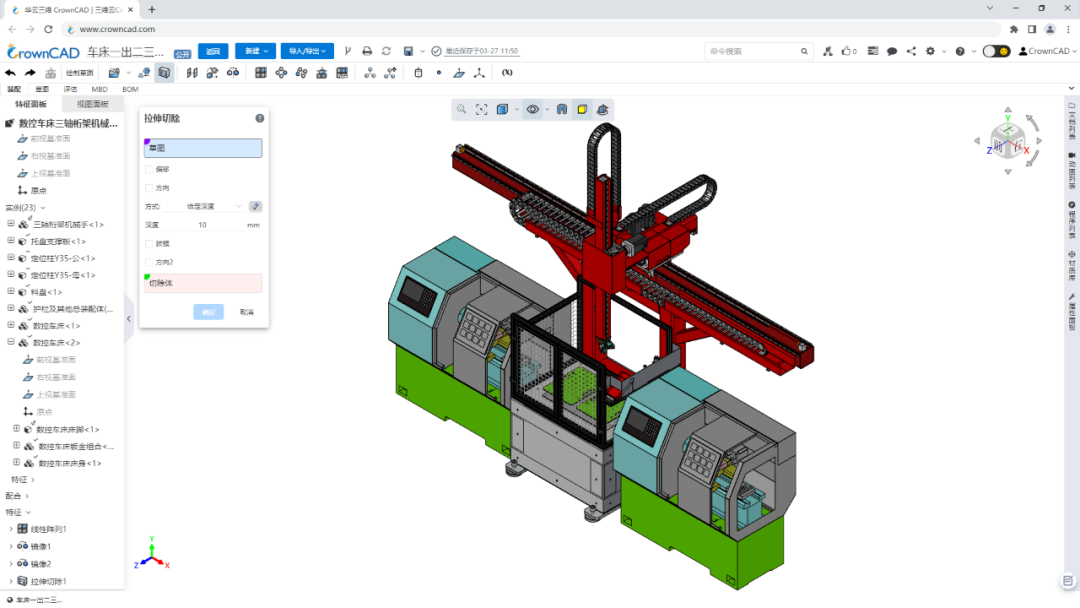The image size is (1080, 608).
Task: Expand the 线性阵列1 feature
Action: (11, 529)
